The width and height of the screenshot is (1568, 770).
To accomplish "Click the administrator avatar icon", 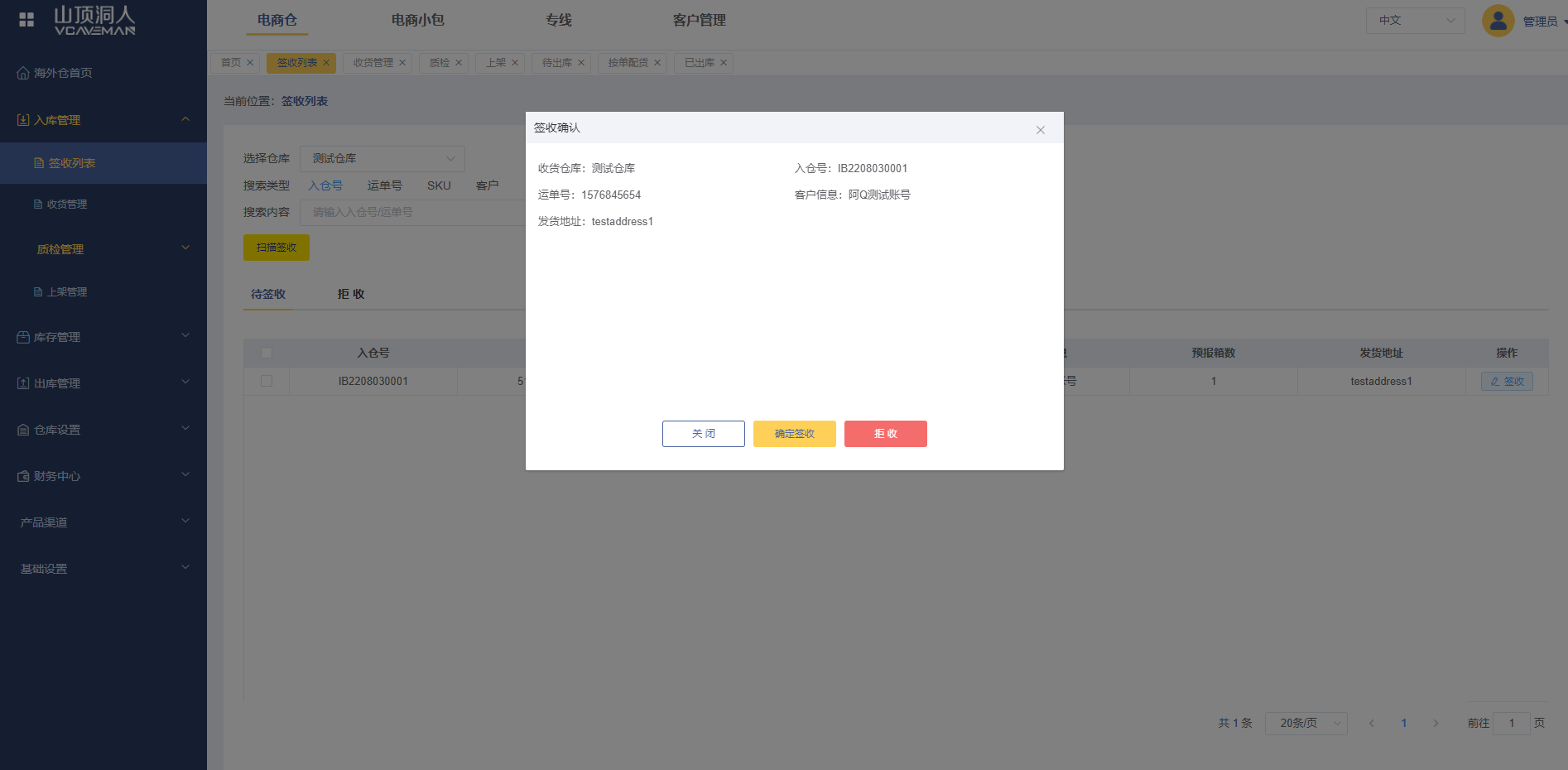I will [1498, 21].
